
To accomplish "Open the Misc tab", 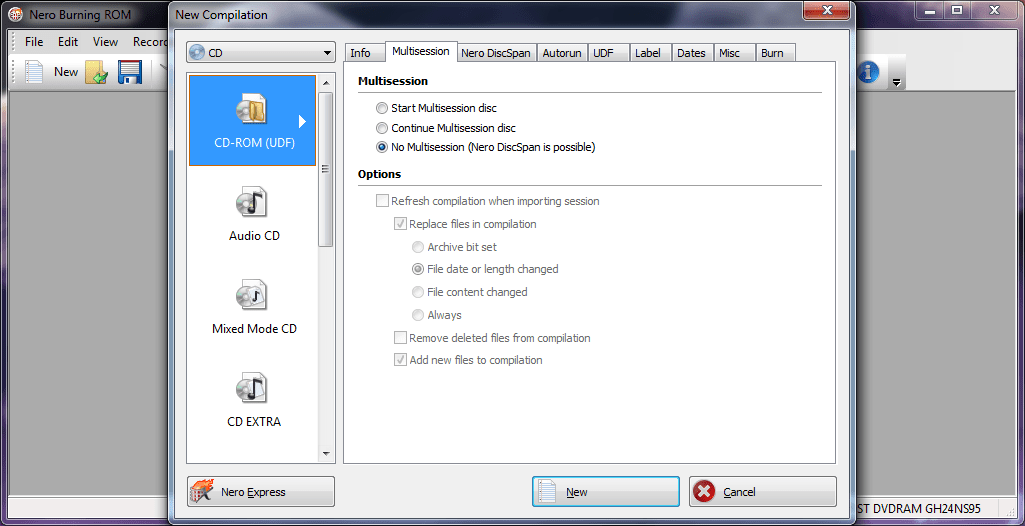I will pos(735,54).
